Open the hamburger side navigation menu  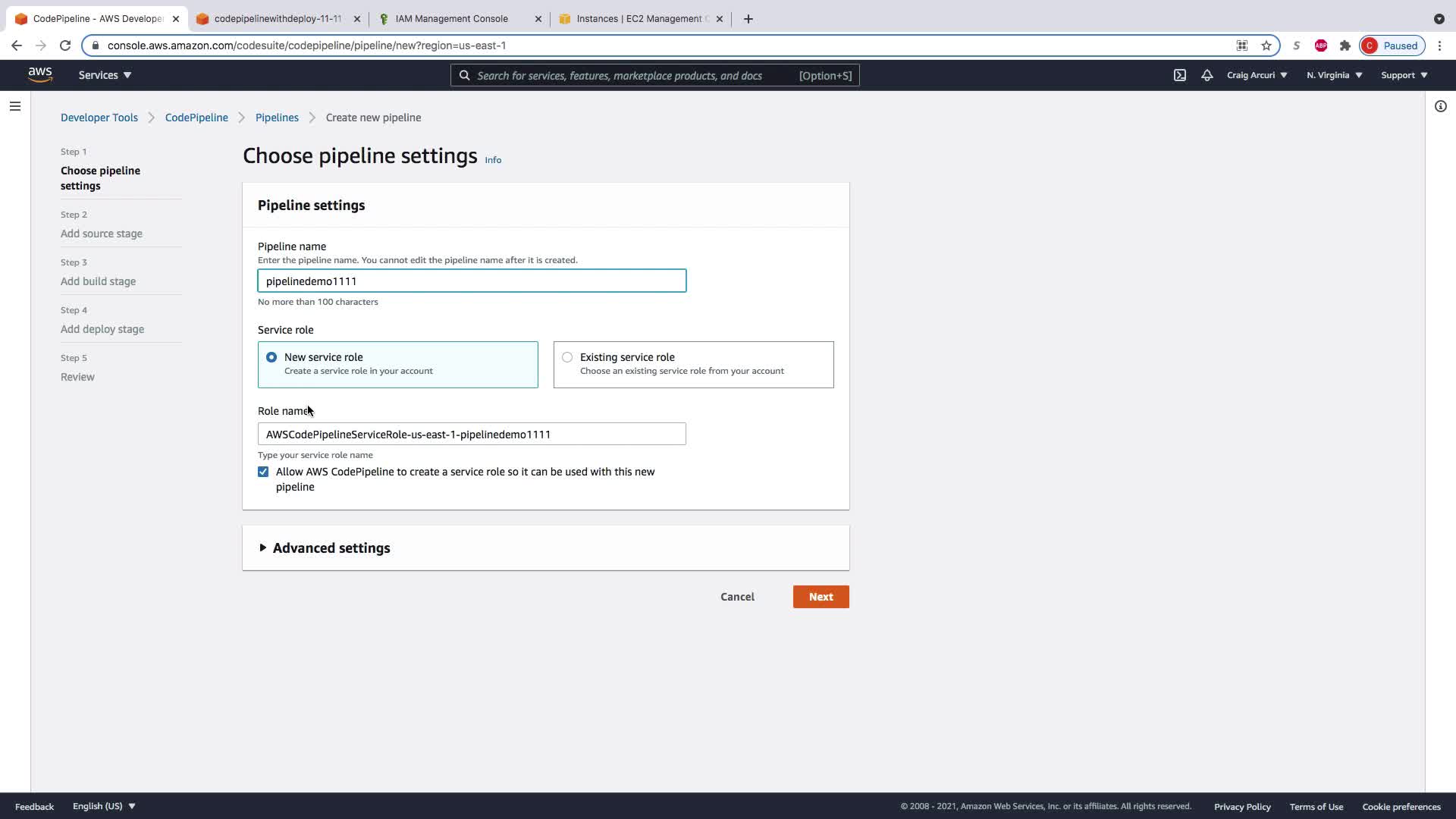15,106
